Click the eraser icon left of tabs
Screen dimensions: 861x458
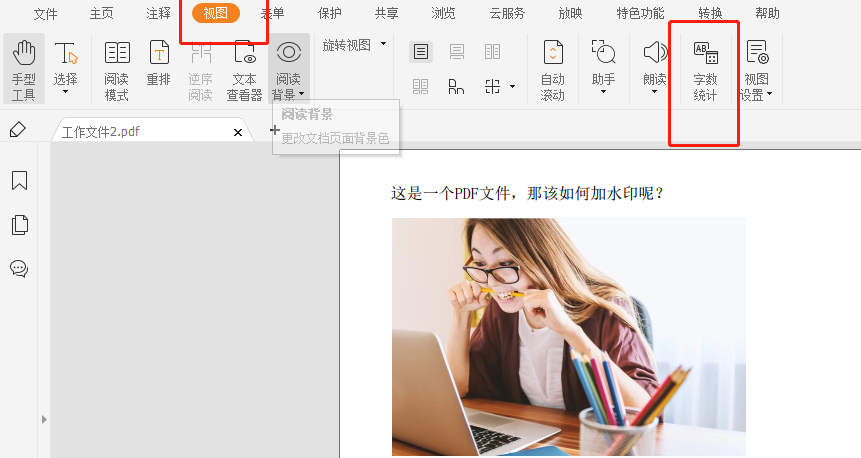pos(18,130)
